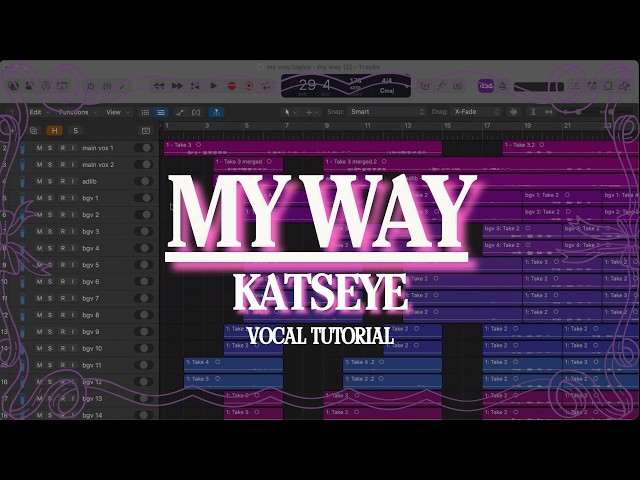Solo the main vox 2 track
Image resolution: width=640 pixels, height=480 pixels.
pyautogui.click(x=50, y=164)
